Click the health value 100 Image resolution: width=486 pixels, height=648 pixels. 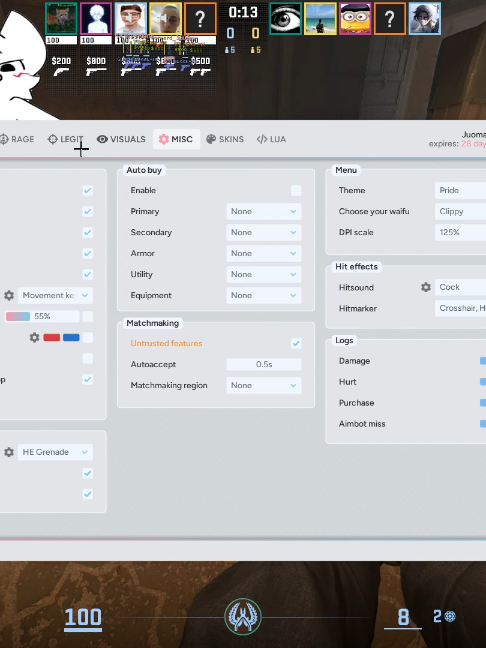click(83, 617)
